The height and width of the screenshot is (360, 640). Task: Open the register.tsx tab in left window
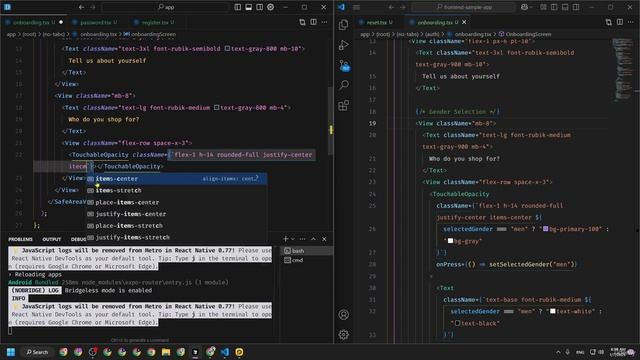point(154,22)
